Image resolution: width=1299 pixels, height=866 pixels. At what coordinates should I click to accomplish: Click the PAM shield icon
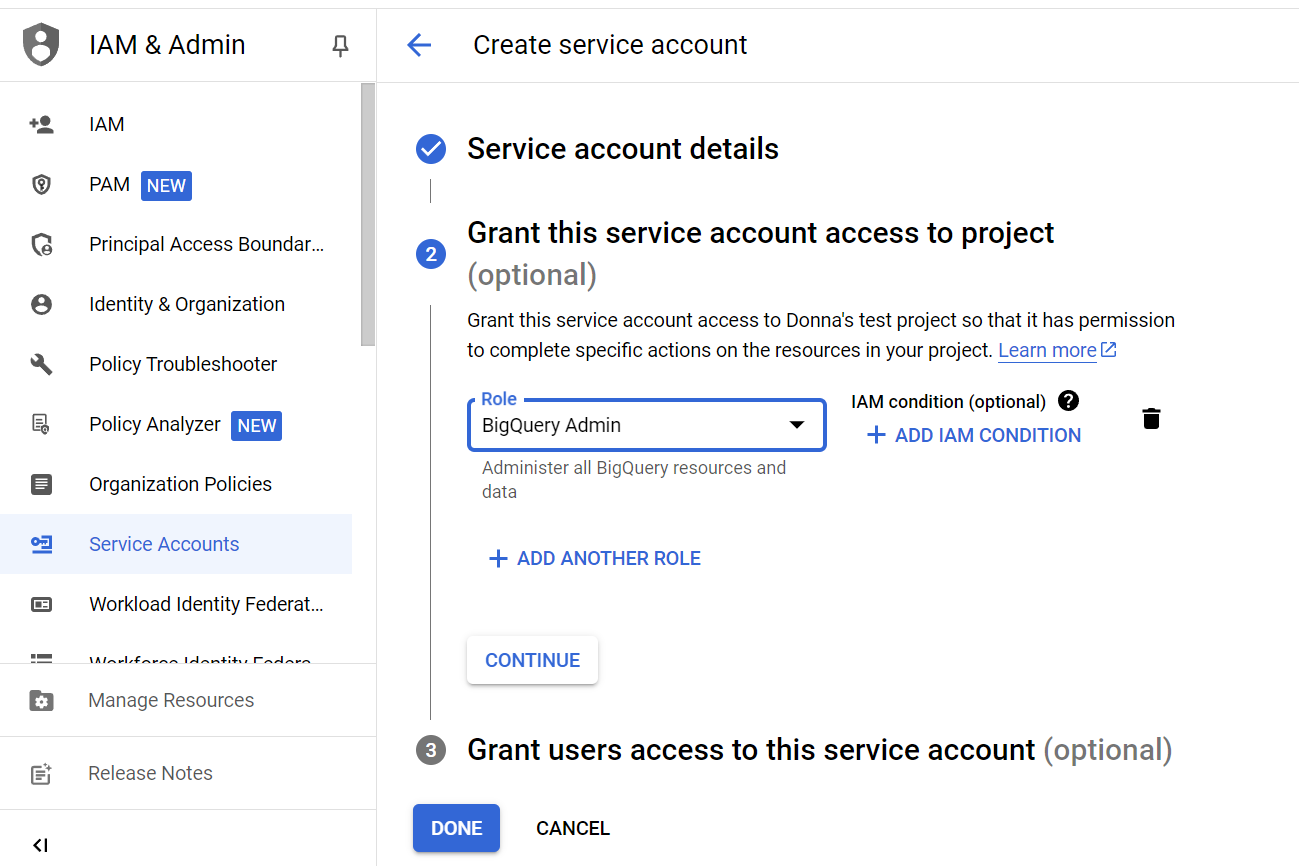point(41,185)
